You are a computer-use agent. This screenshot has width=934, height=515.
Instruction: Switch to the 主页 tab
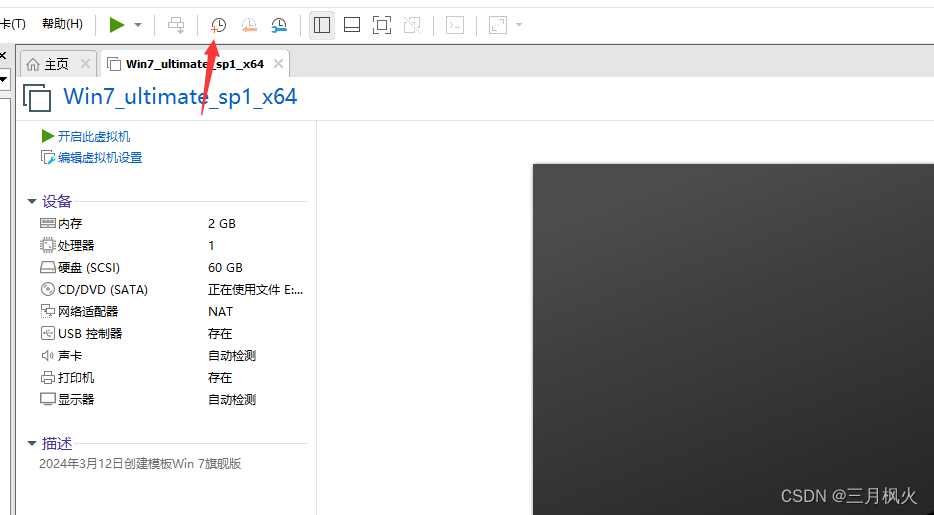(x=57, y=64)
